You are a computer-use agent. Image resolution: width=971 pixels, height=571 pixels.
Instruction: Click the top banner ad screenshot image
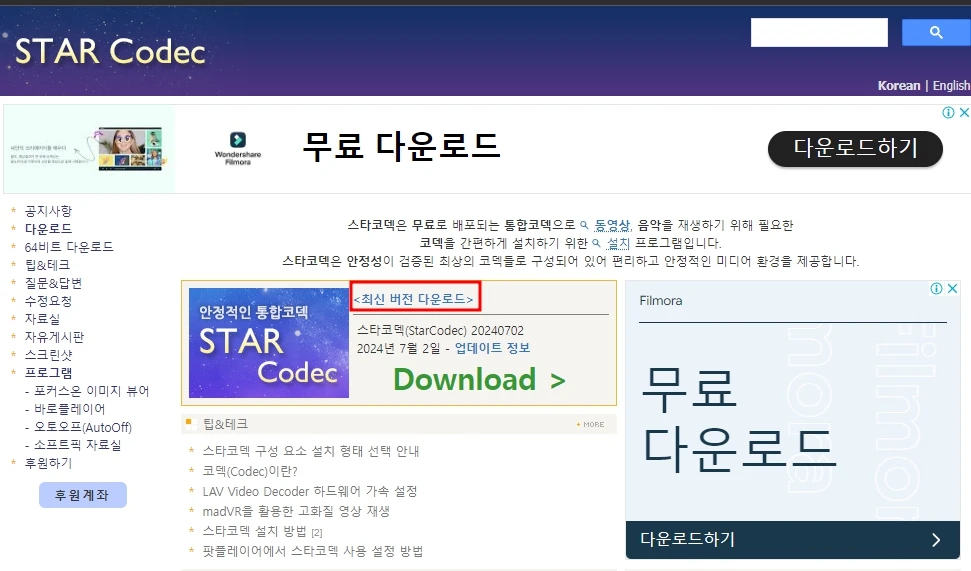pos(129,149)
